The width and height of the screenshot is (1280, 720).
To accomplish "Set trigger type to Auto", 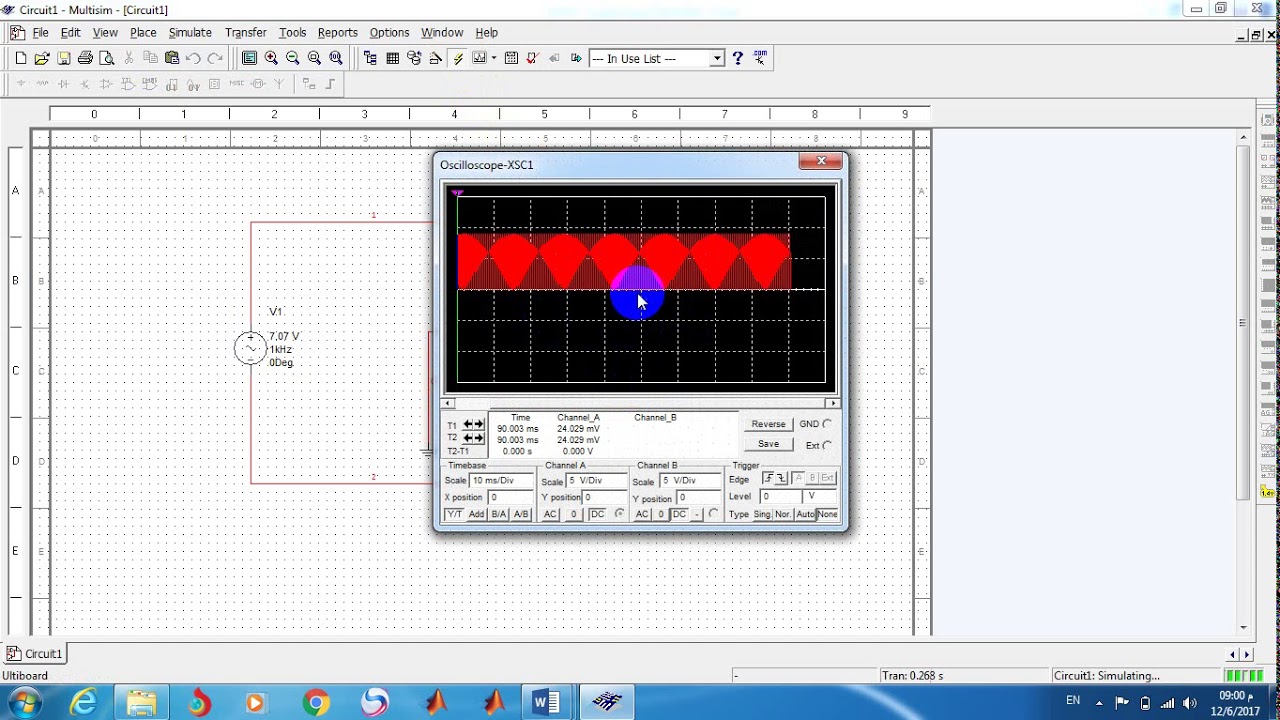I will pos(805,514).
